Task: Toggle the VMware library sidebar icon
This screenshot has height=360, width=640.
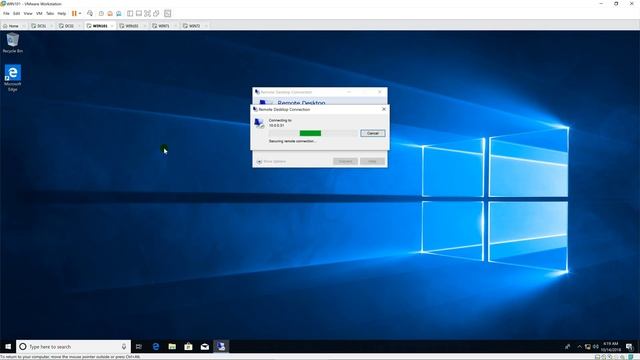Action: (x=130, y=13)
